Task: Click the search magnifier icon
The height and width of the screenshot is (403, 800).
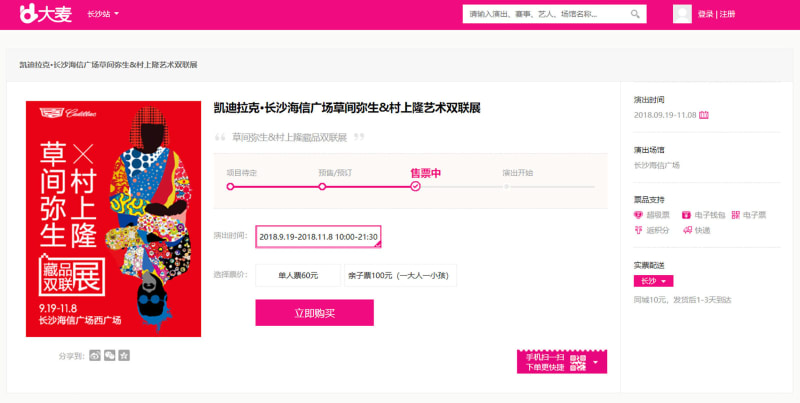Action: coord(635,14)
